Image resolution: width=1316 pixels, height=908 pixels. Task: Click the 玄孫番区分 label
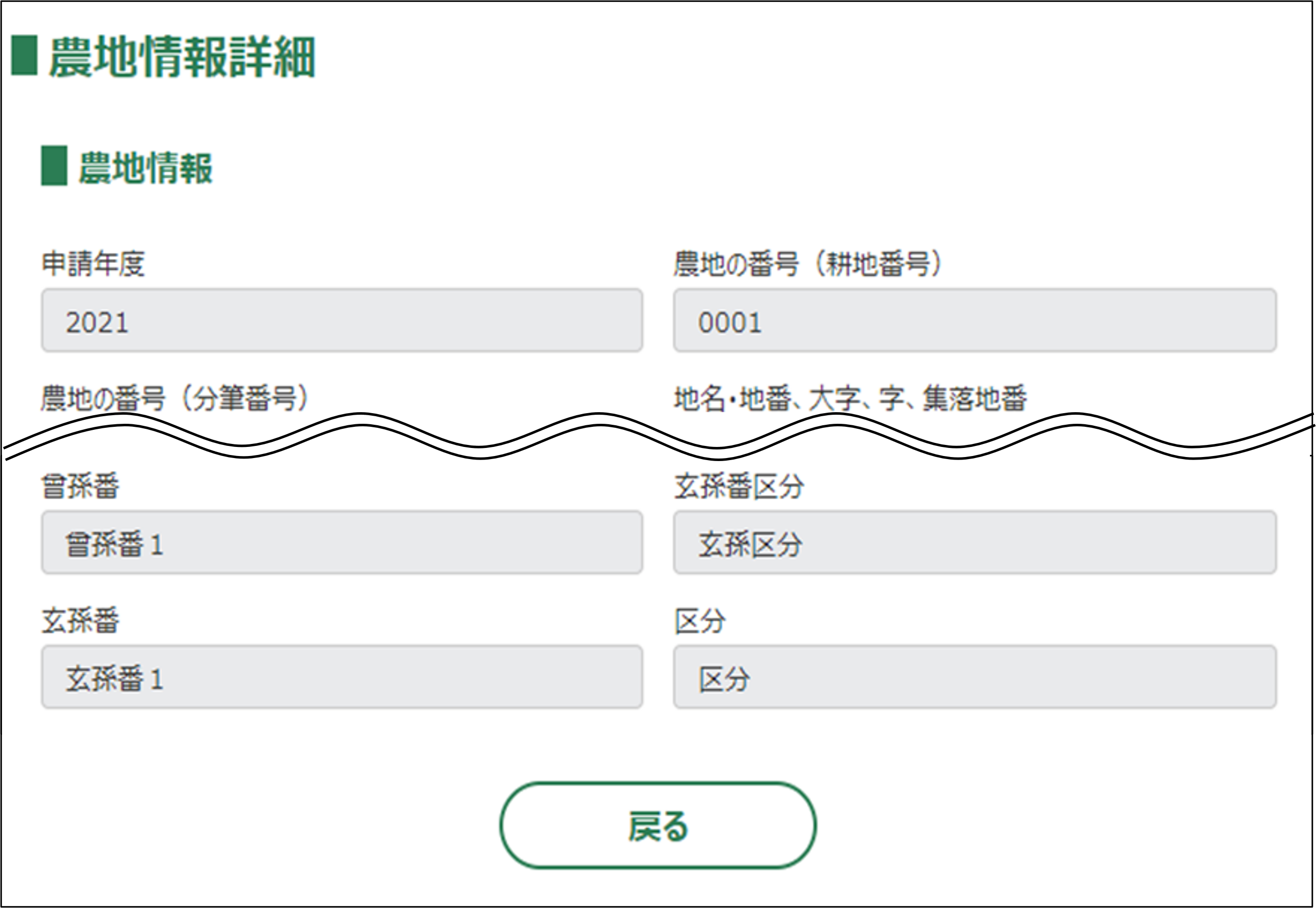(x=738, y=486)
